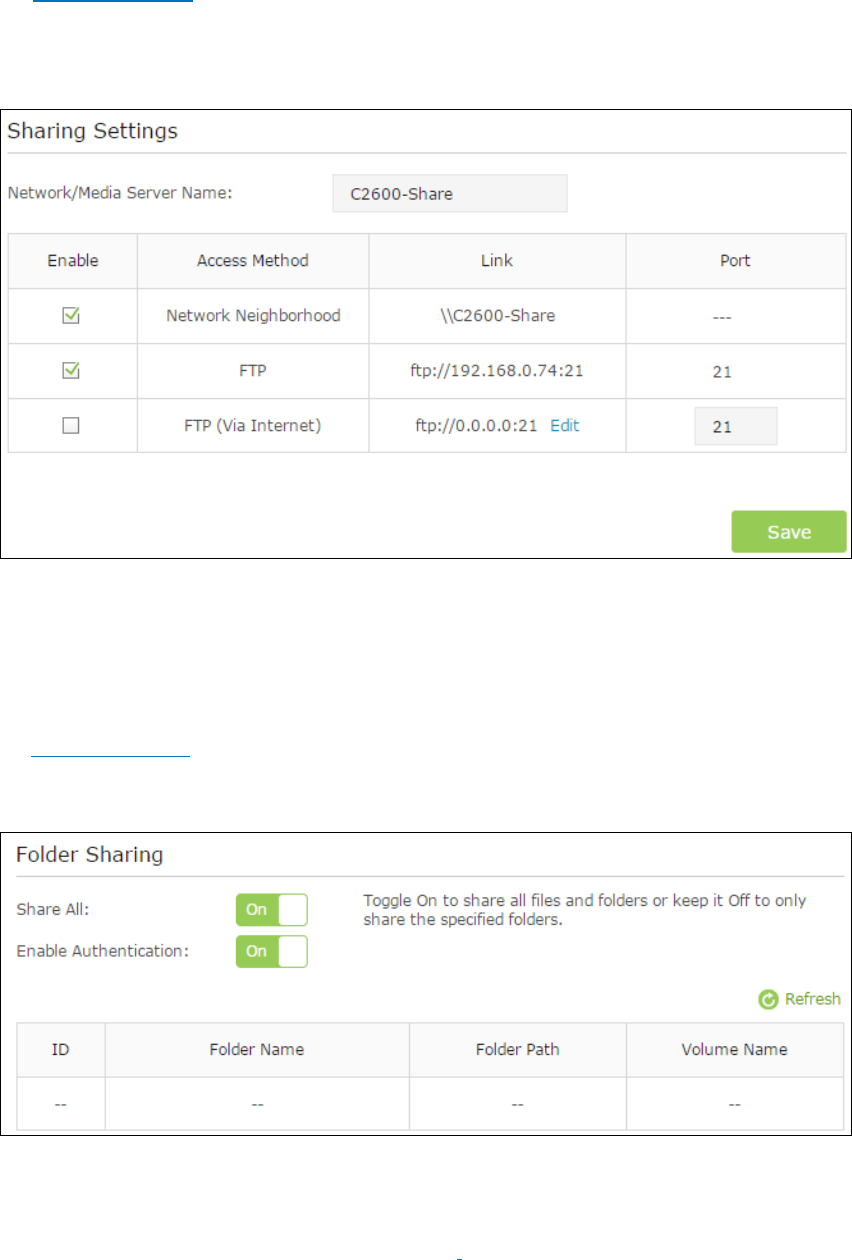
Task: Click the Folder Name column header
Action: pos(257,1049)
